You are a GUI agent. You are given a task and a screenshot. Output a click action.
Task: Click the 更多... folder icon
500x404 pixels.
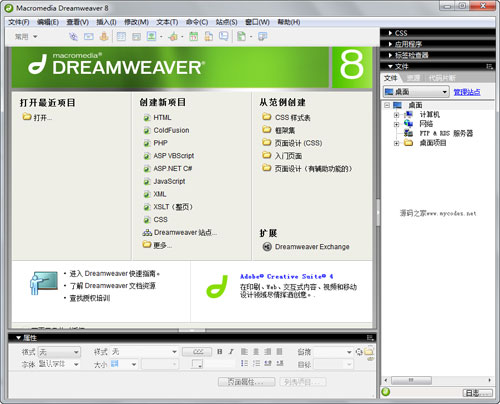click(x=147, y=245)
